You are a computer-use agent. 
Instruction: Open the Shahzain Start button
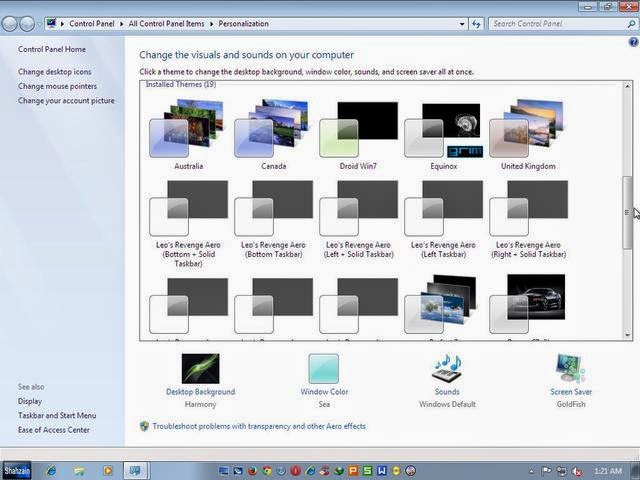coord(17,471)
